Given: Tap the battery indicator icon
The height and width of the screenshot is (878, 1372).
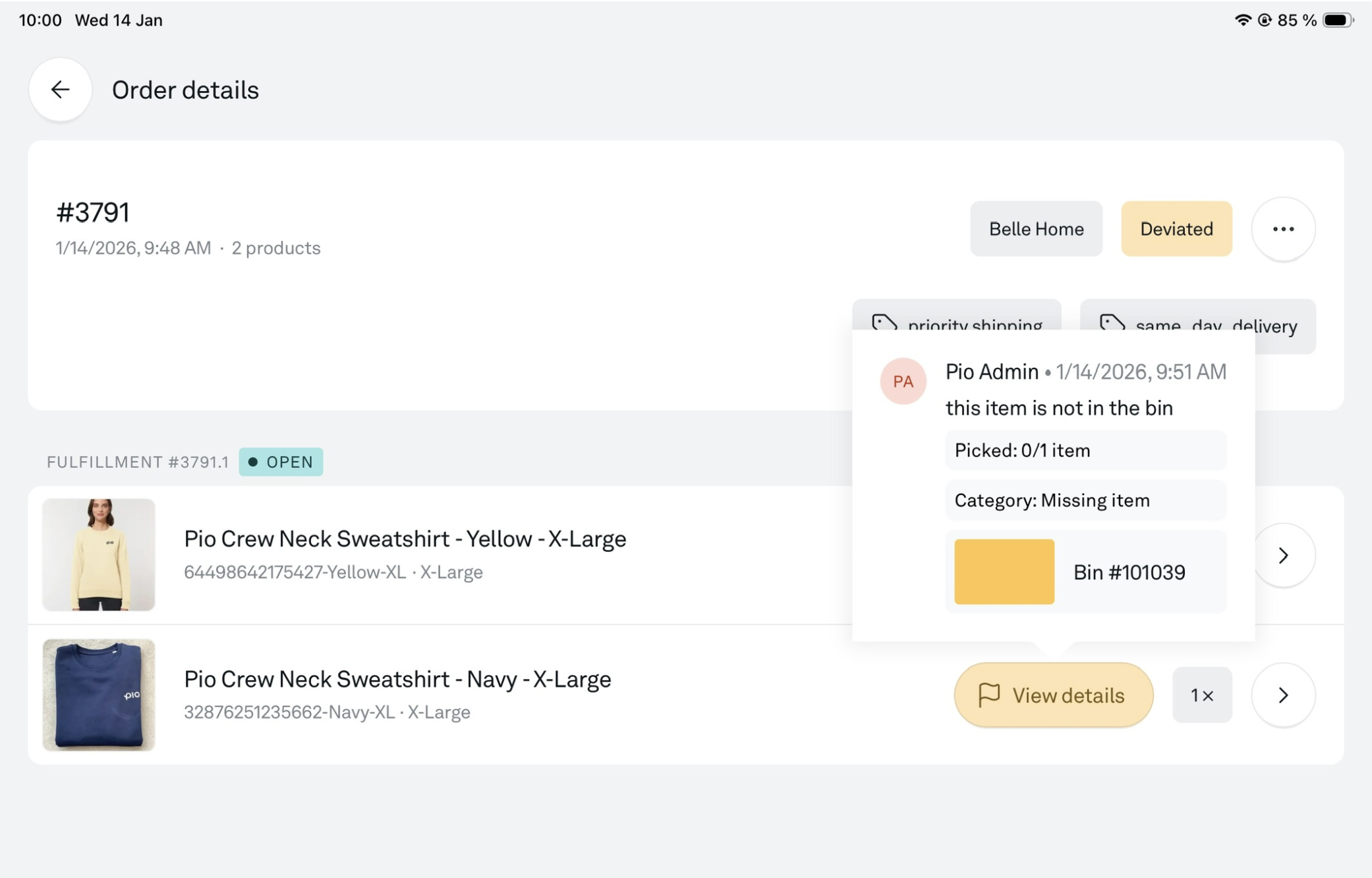Looking at the screenshot, I should pyautogui.click(x=1337, y=20).
